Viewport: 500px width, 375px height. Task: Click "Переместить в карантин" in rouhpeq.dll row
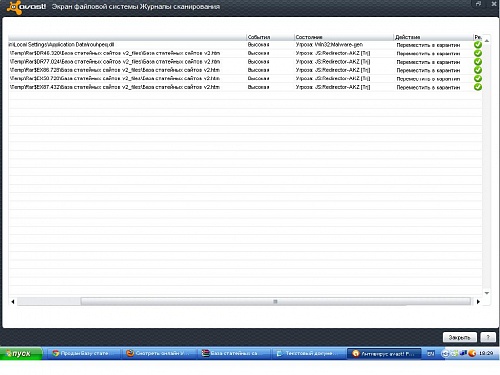click(428, 45)
